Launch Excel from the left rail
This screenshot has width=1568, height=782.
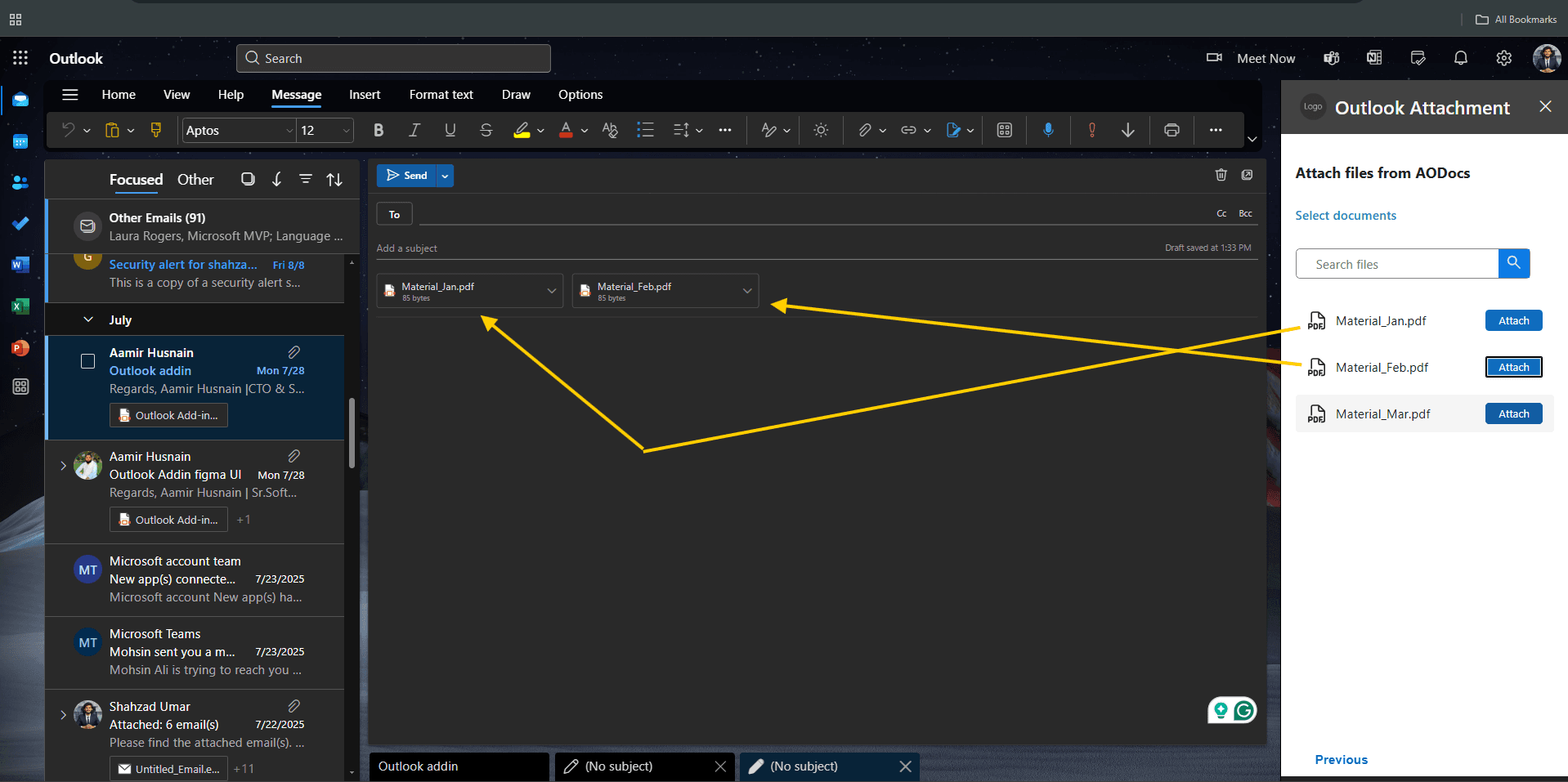(x=20, y=306)
